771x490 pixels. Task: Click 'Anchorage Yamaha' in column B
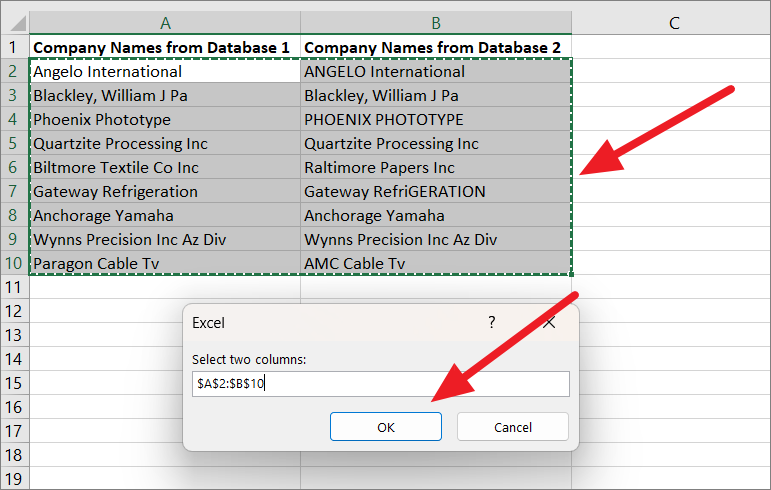click(436, 215)
